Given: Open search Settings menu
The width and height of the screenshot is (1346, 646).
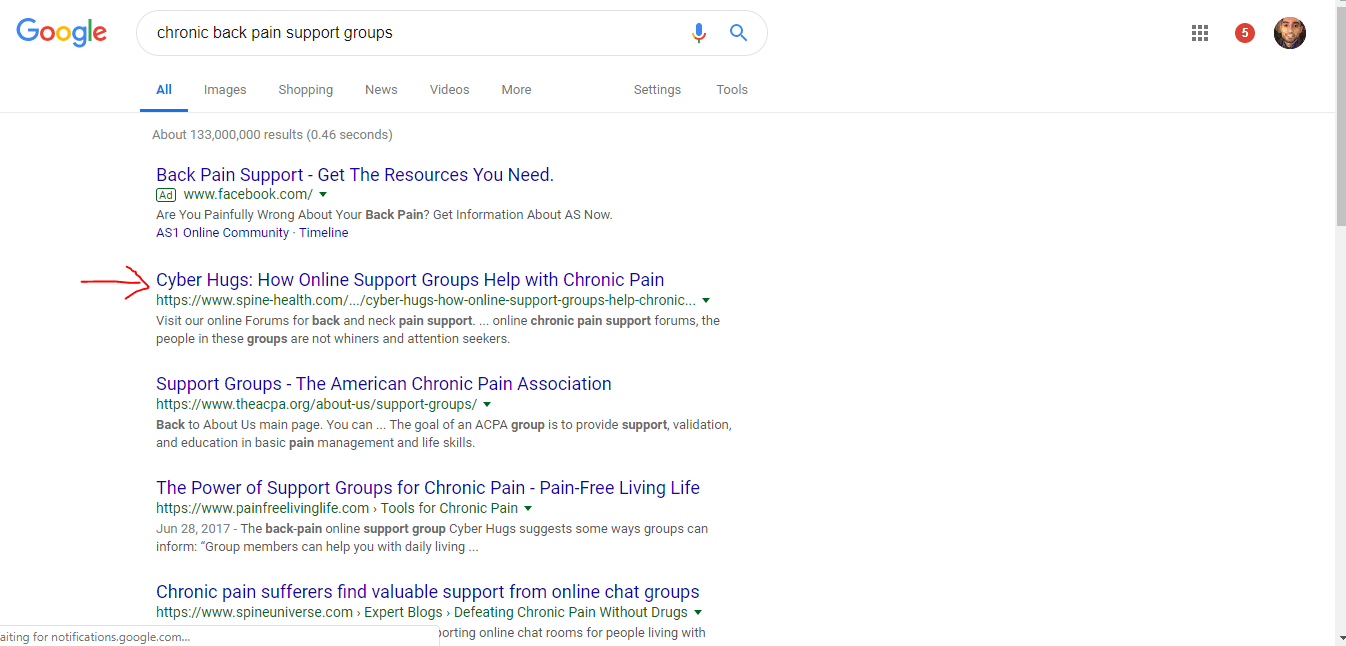Looking at the screenshot, I should pyautogui.click(x=657, y=90).
